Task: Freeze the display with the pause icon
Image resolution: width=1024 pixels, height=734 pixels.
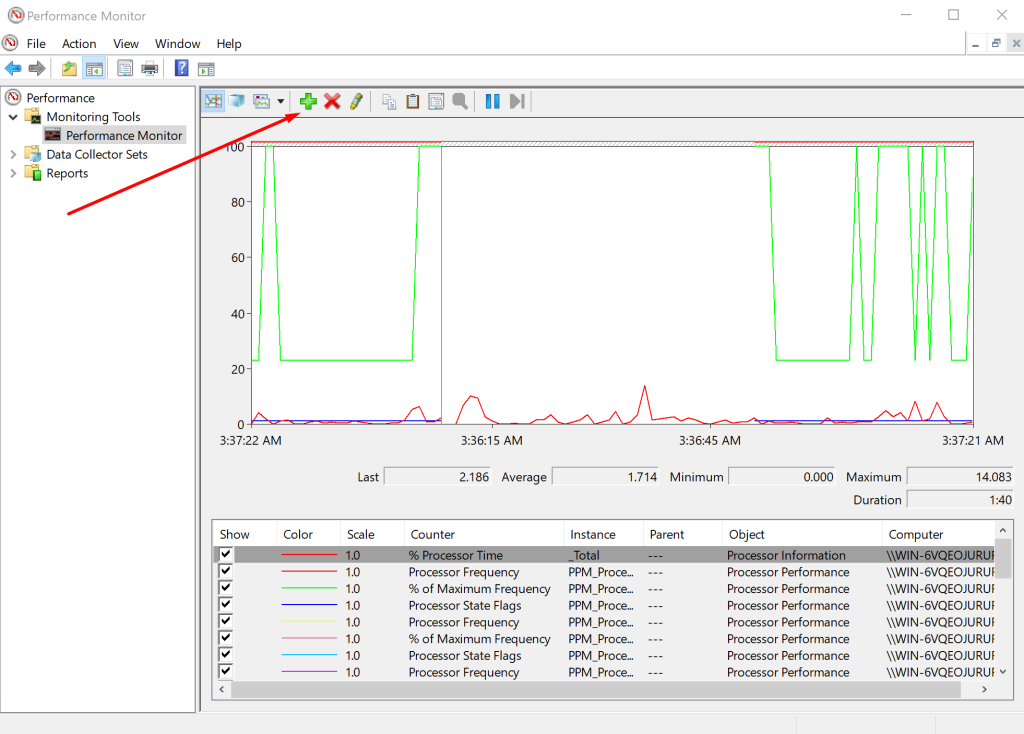Action: coord(492,101)
